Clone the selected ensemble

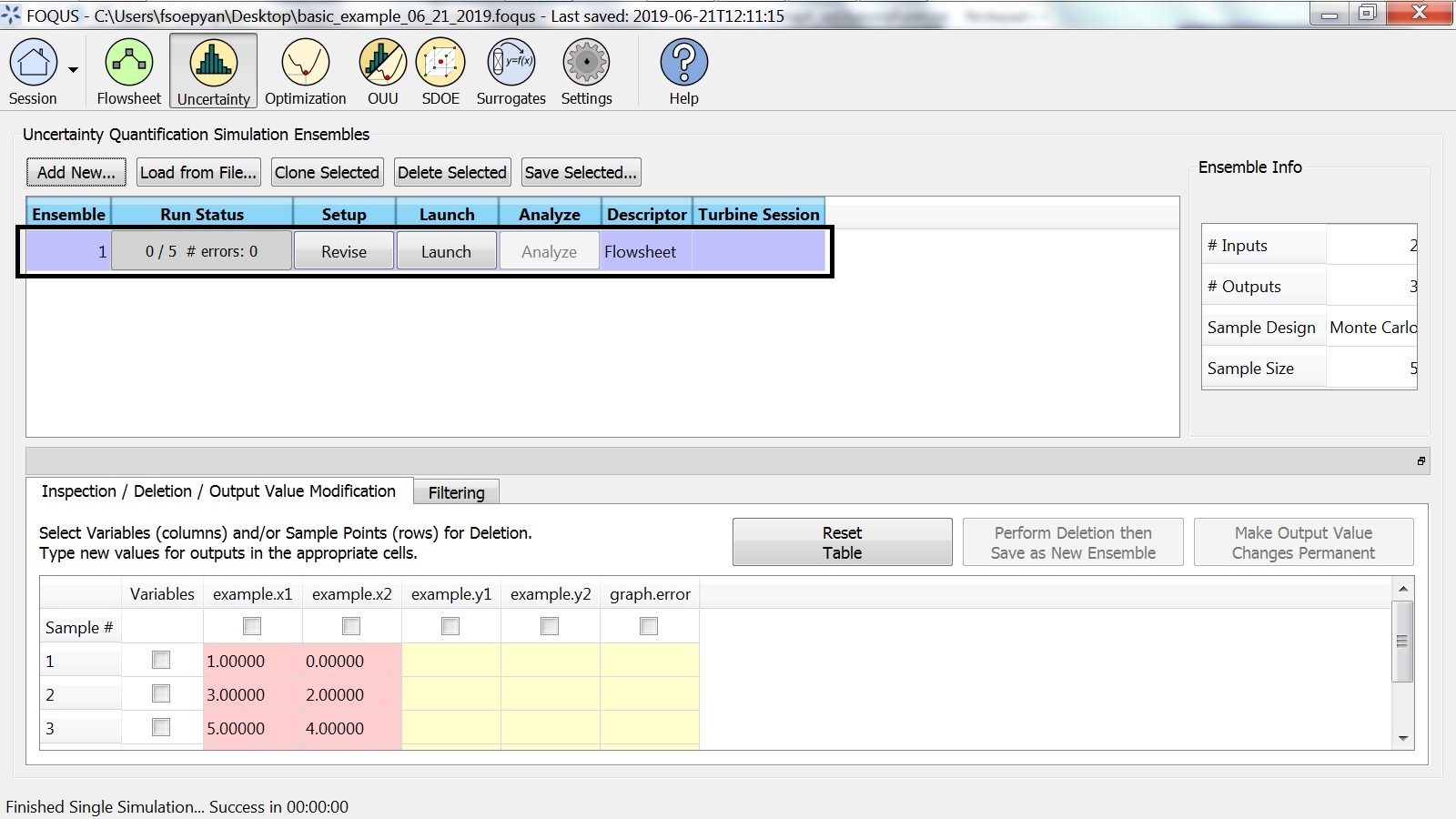coord(327,172)
